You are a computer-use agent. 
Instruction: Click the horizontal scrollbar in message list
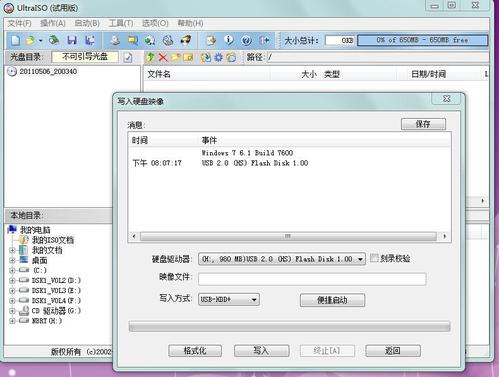coord(288,236)
